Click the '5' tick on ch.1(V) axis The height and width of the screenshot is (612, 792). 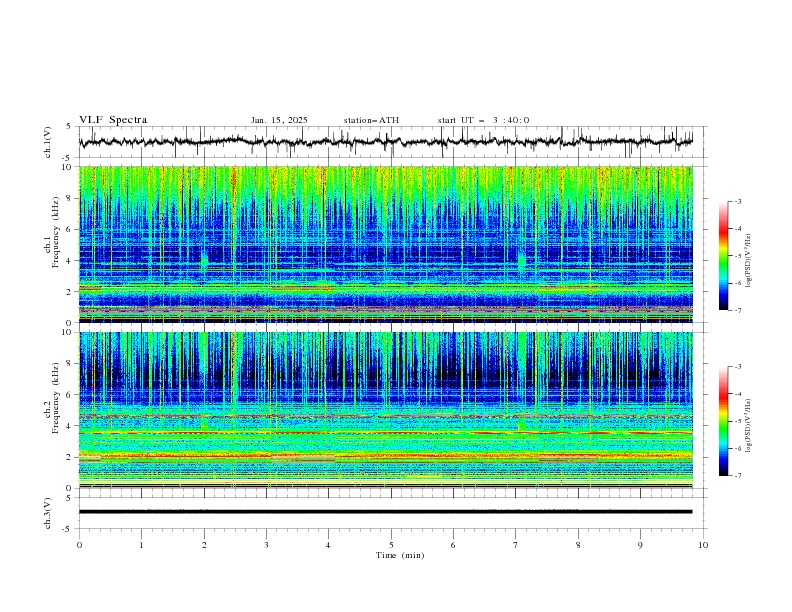69,127
